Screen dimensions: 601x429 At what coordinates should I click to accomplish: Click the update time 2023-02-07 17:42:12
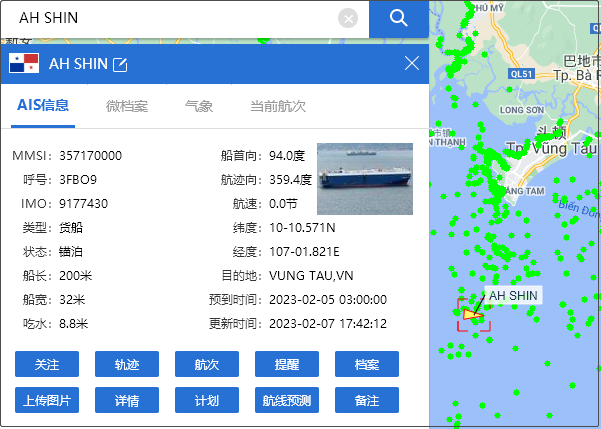[328, 324]
